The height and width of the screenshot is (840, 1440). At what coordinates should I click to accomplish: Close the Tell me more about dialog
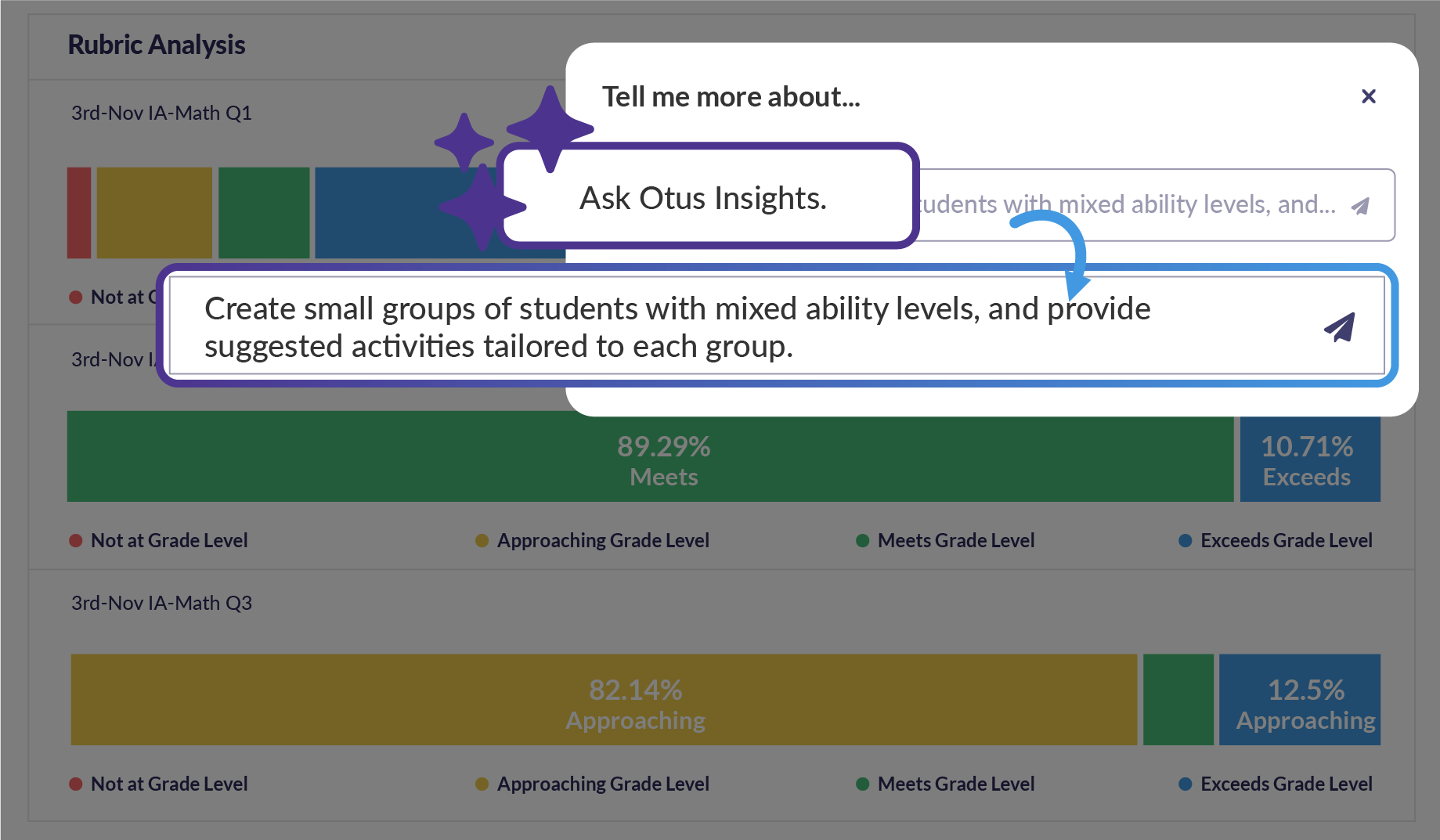click(1368, 96)
